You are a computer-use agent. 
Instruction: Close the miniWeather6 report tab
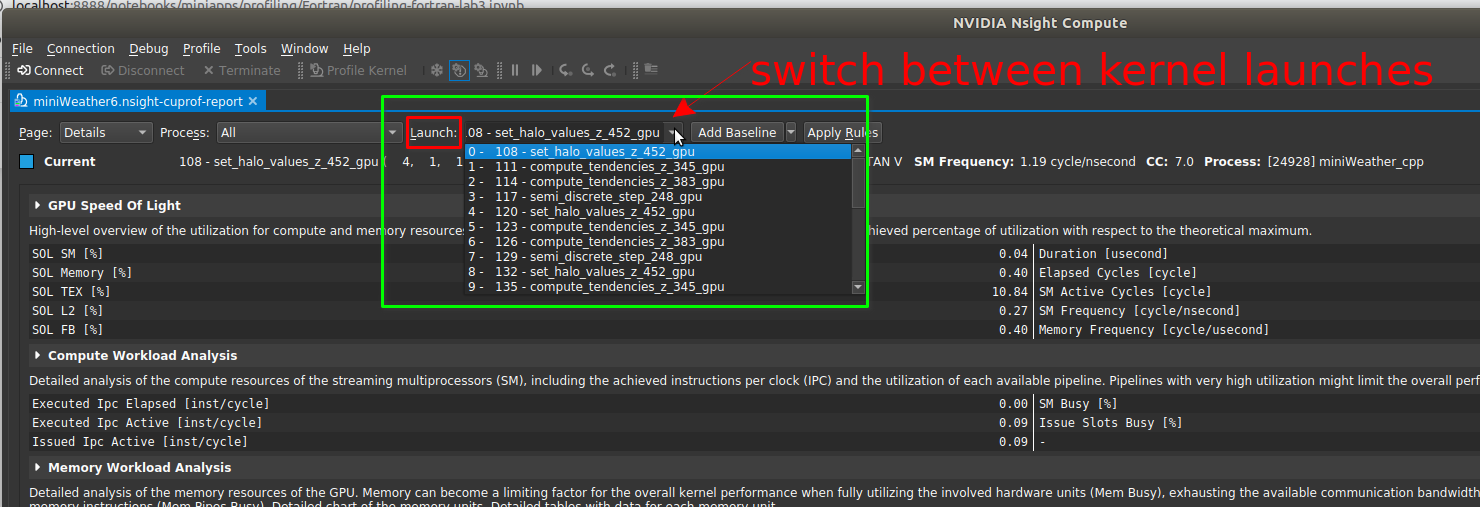(253, 101)
